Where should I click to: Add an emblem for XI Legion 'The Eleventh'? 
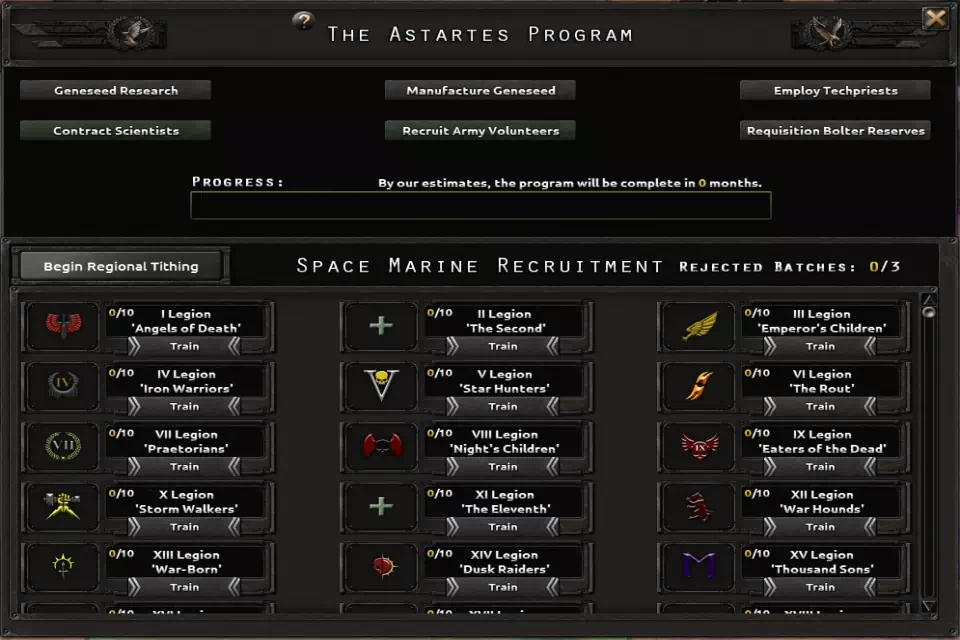coord(379,507)
